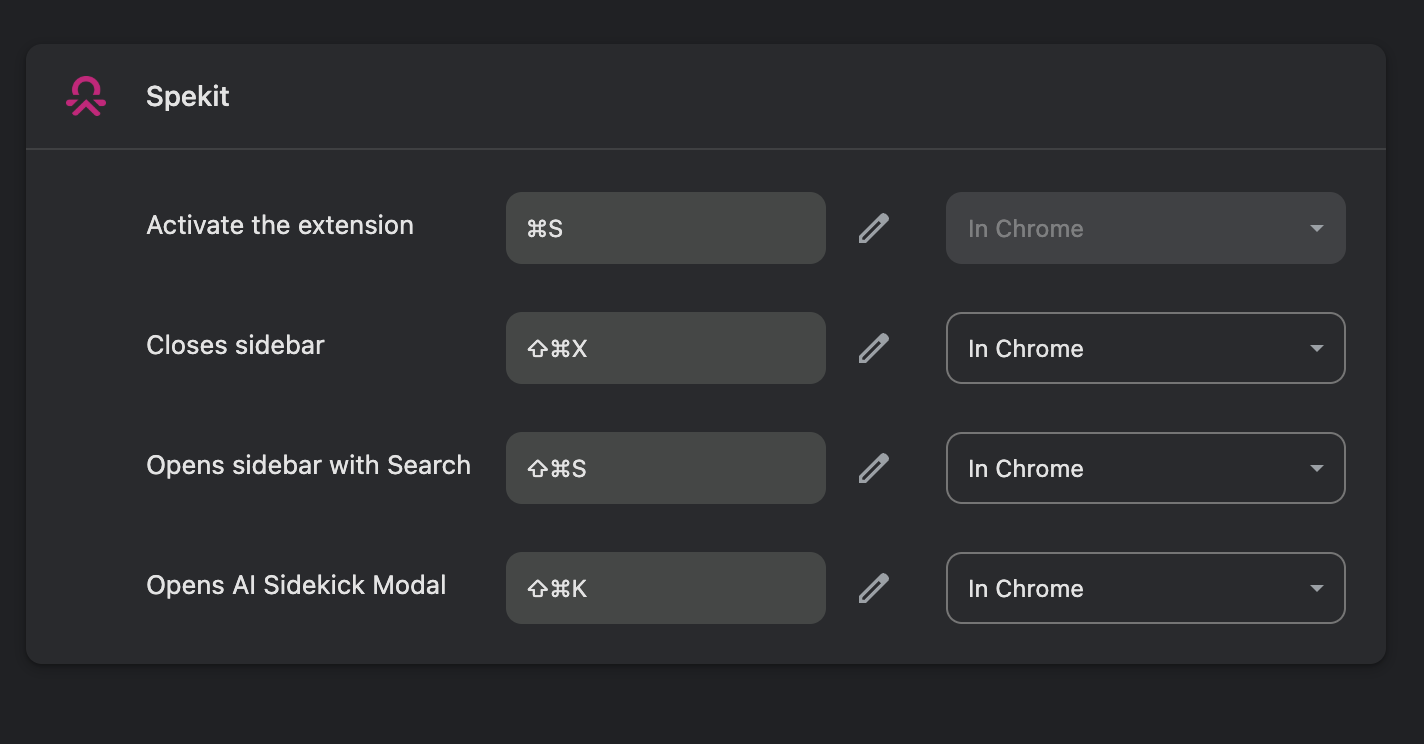Click the ⌘S shortcut field for Activate the extension
The image size is (1424, 744).
pos(666,228)
